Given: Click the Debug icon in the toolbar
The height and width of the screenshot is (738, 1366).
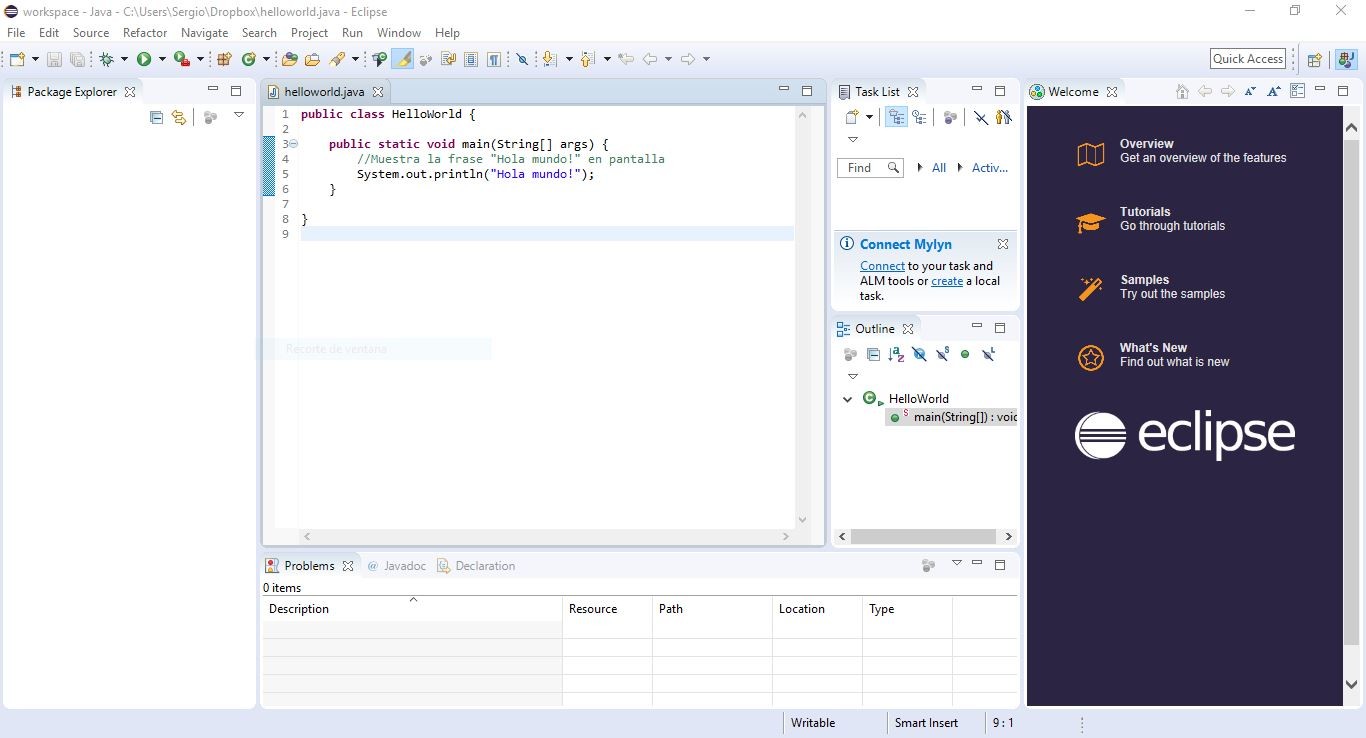Looking at the screenshot, I should coord(106,58).
